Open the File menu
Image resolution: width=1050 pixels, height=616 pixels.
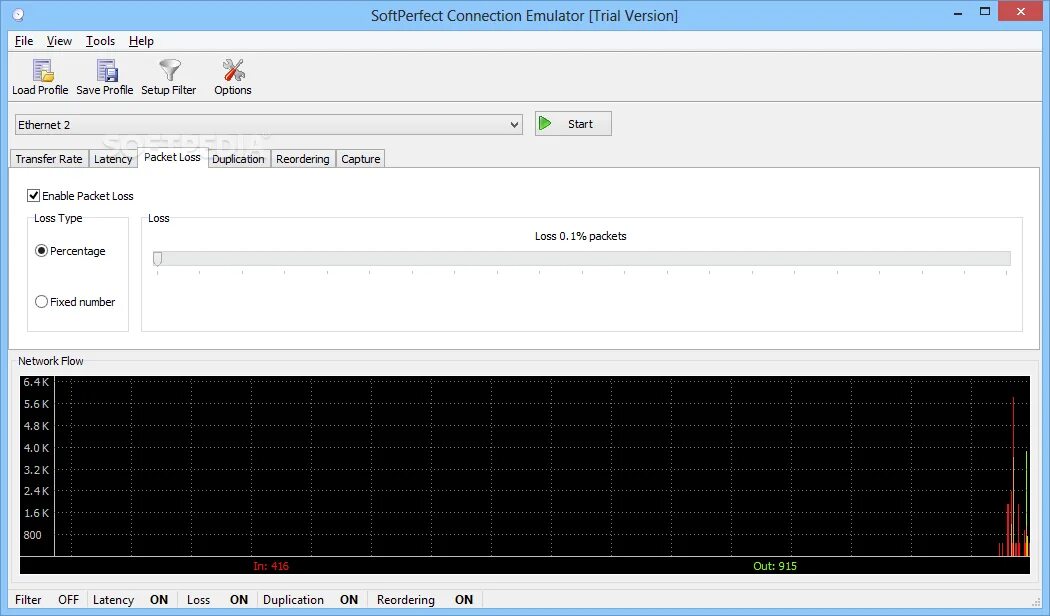[x=24, y=41]
